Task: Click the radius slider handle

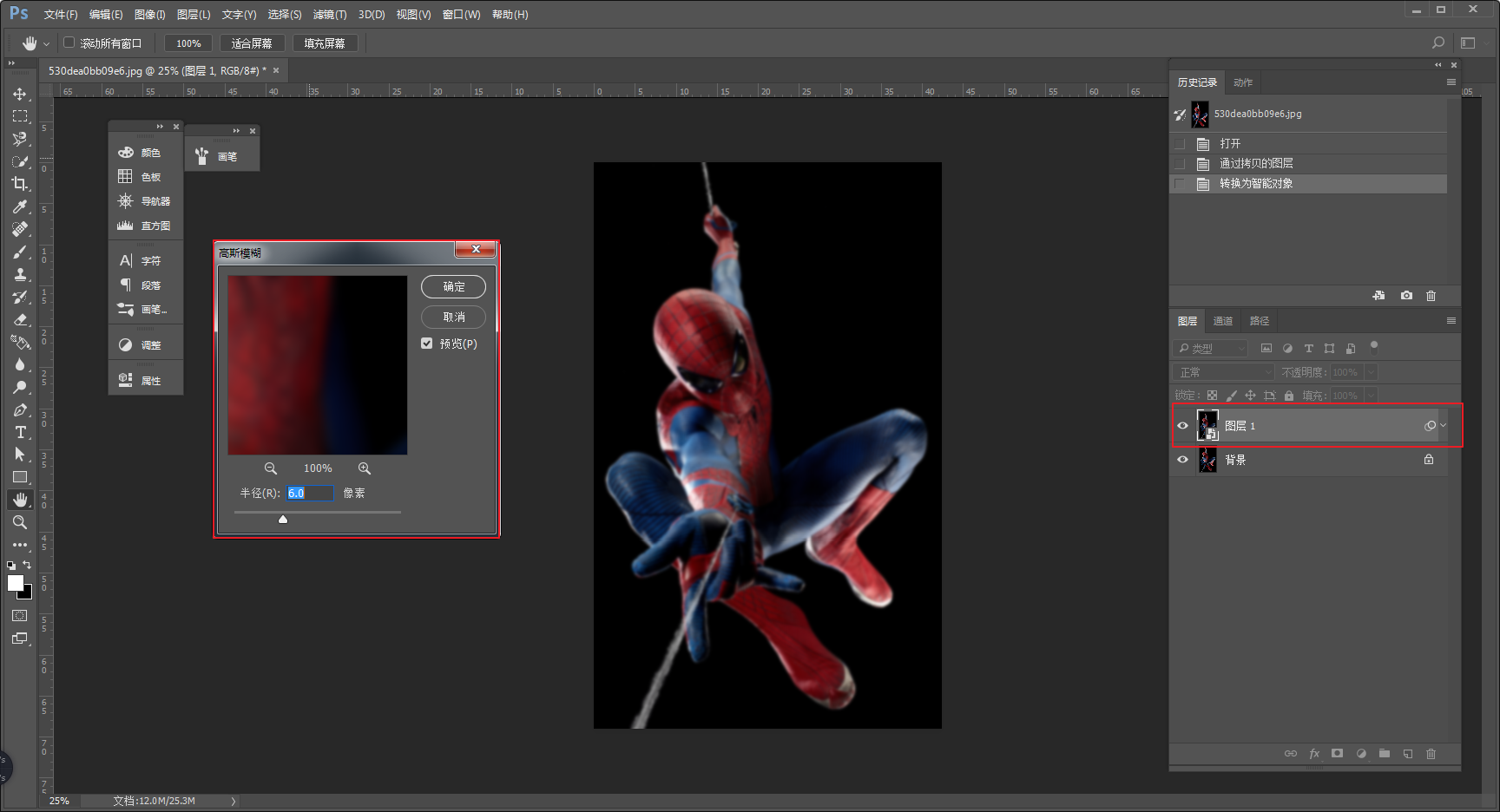Action: pyautogui.click(x=283, y=519)
